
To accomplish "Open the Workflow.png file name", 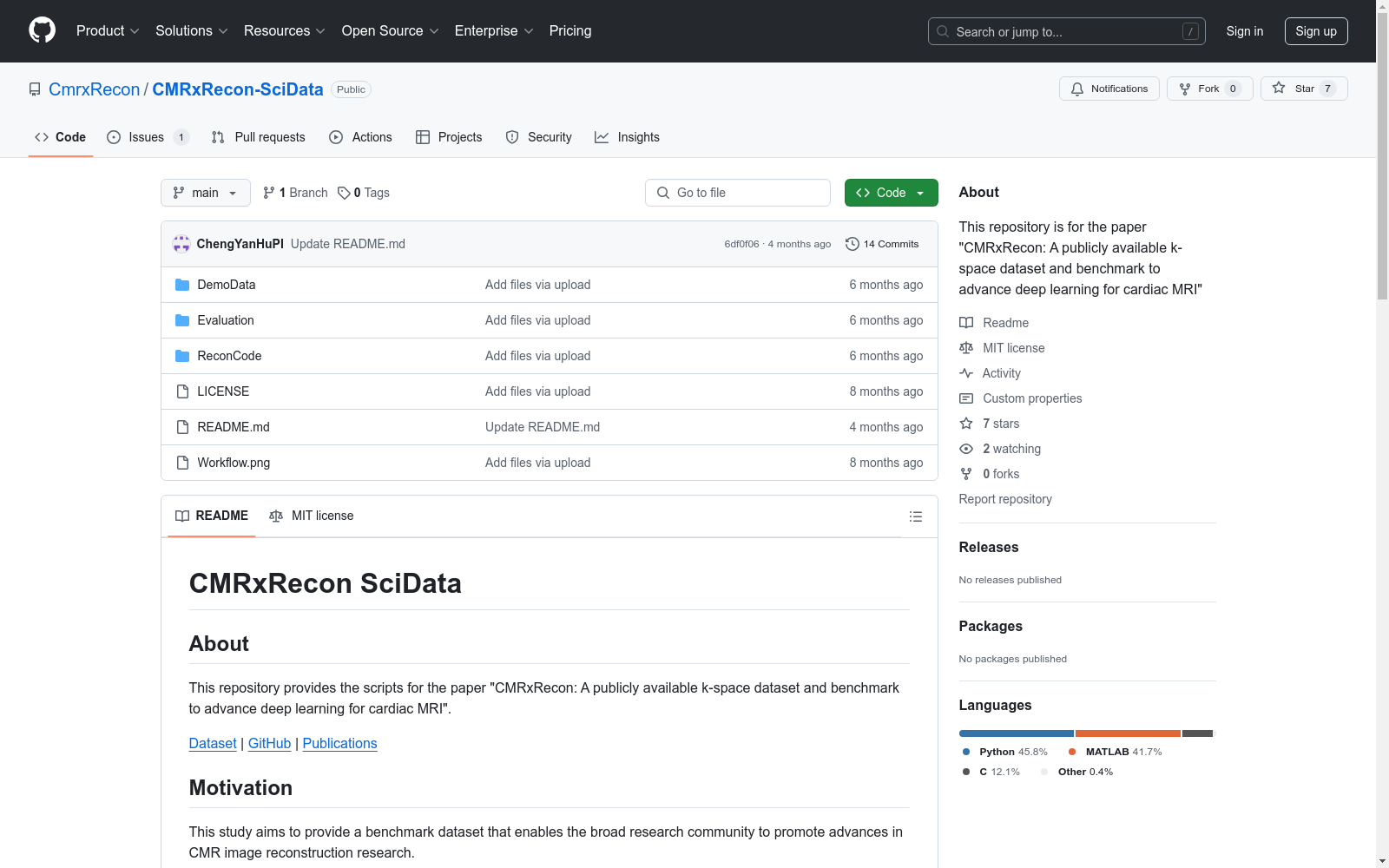I will point(234,463).
